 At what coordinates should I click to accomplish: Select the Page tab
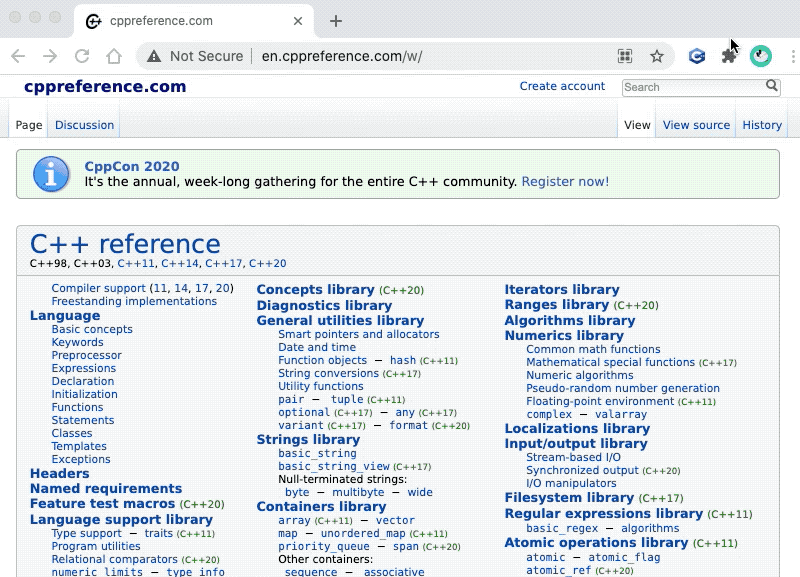pyautogui.click(x=29, y=125)
